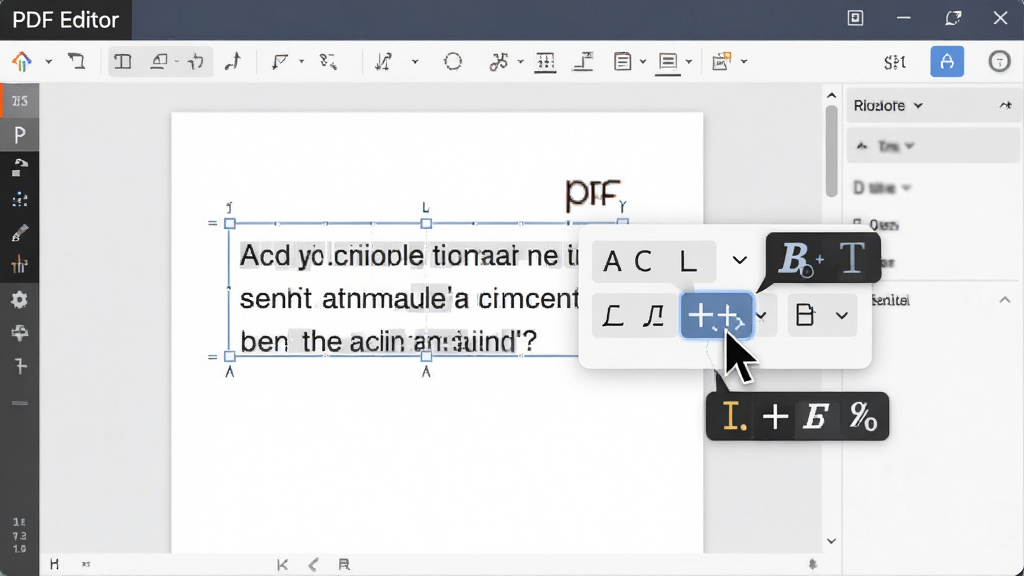Viewport: 1024px width, 576px height.
Task: Click the A C L font box in popup
Action: [x=654, y=261]
